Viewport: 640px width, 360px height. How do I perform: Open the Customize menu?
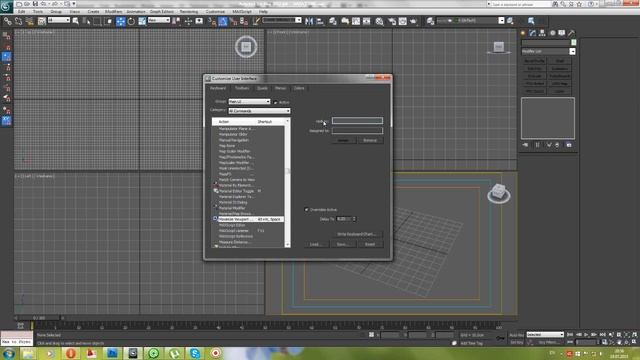tap(215, 12)
